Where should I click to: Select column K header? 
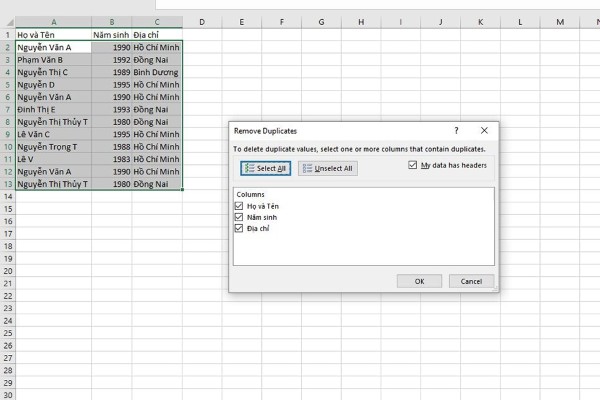click(480, 22)
